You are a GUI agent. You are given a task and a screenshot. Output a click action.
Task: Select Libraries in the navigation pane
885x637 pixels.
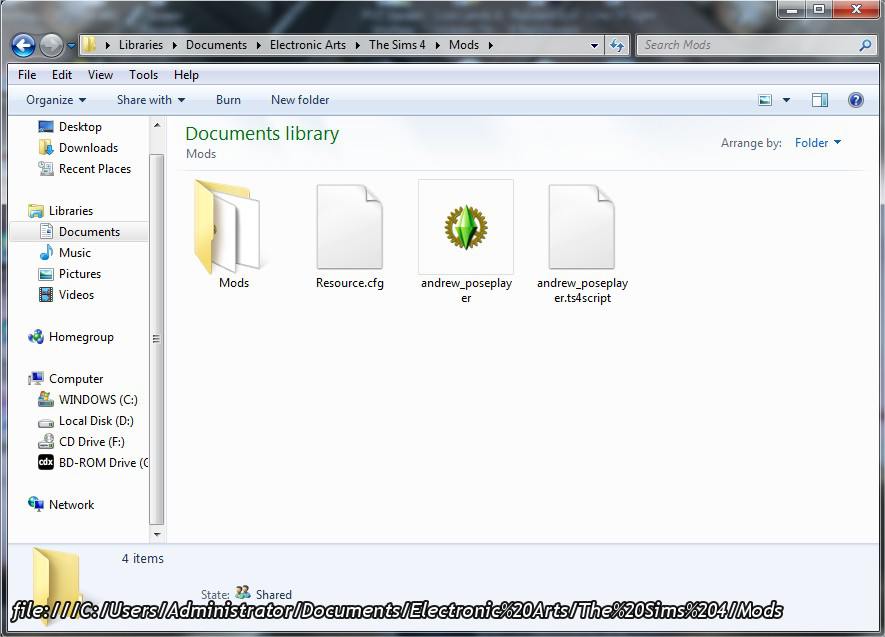click(x=71, y=210)
